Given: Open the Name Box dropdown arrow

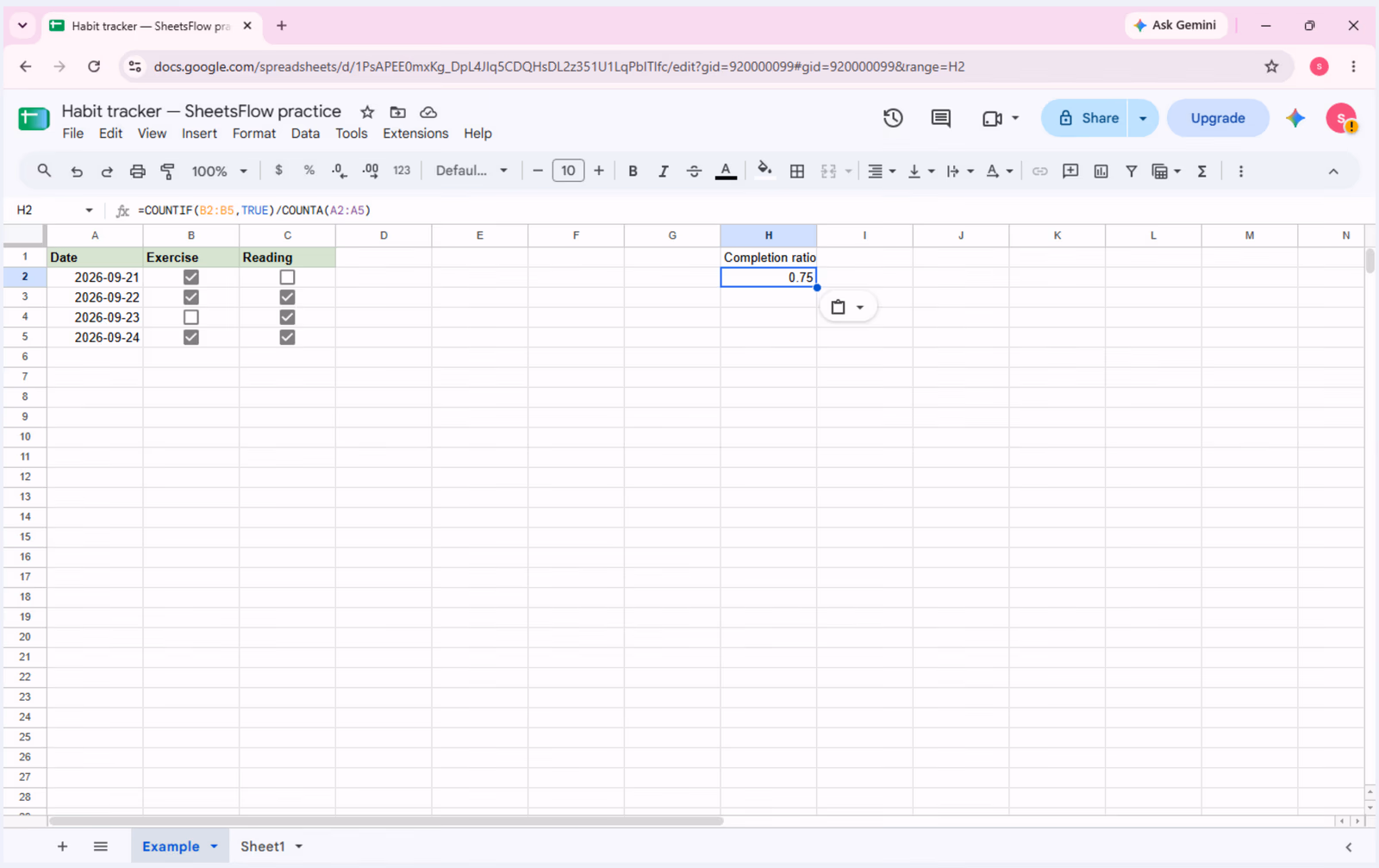Looking at the screenshot, I should point(89,210).
